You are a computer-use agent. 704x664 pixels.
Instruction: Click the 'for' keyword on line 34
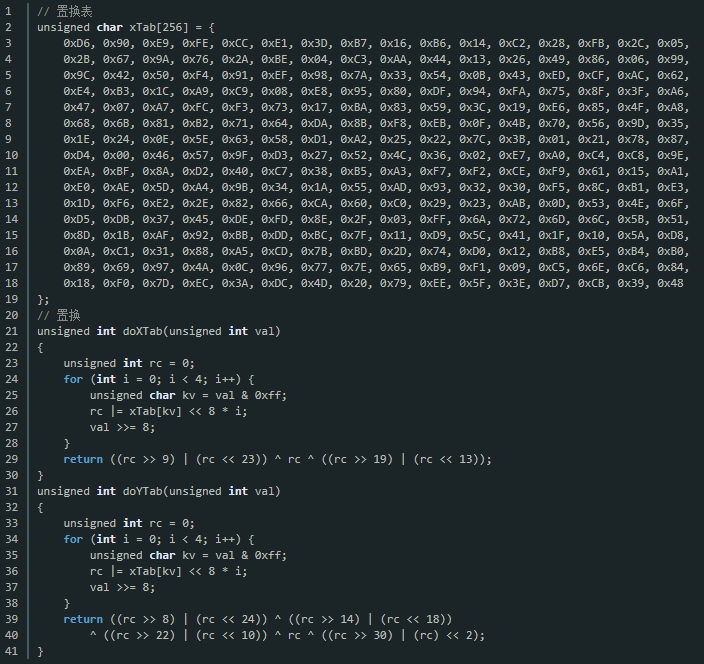click(73, 539)
